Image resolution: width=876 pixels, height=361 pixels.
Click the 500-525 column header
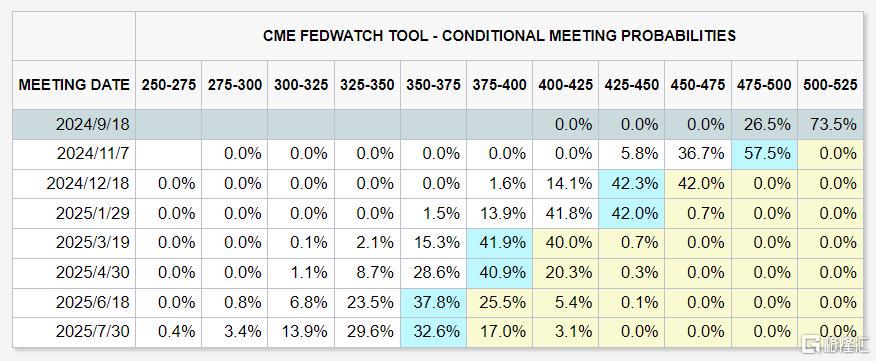coord(830,85)
